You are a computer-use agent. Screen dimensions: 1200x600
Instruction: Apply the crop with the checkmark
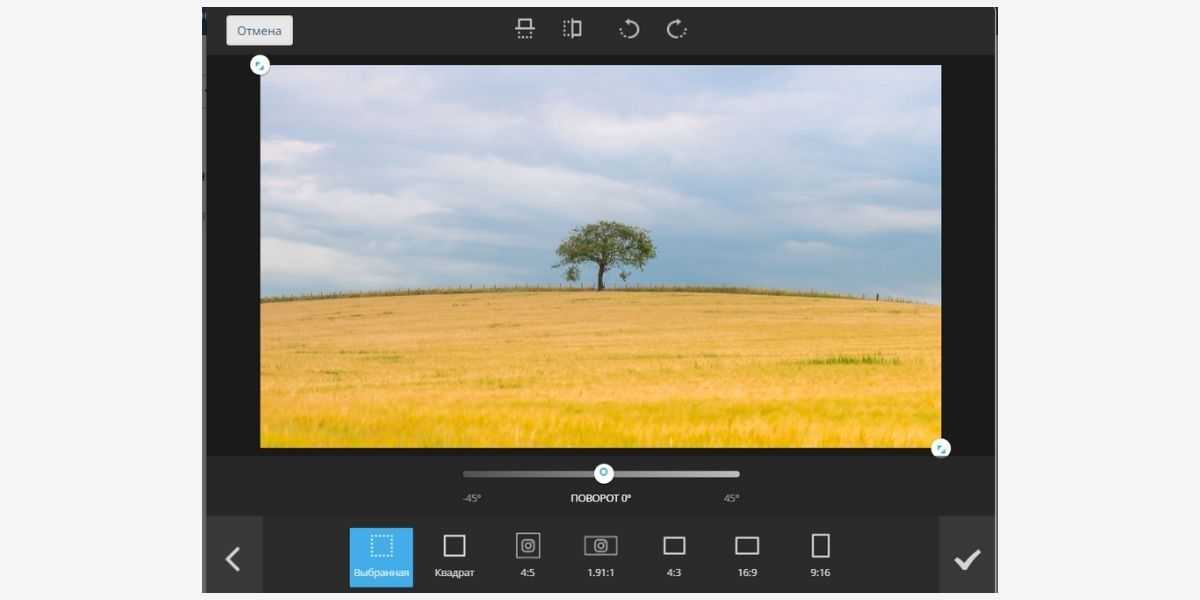pos(966,559)
